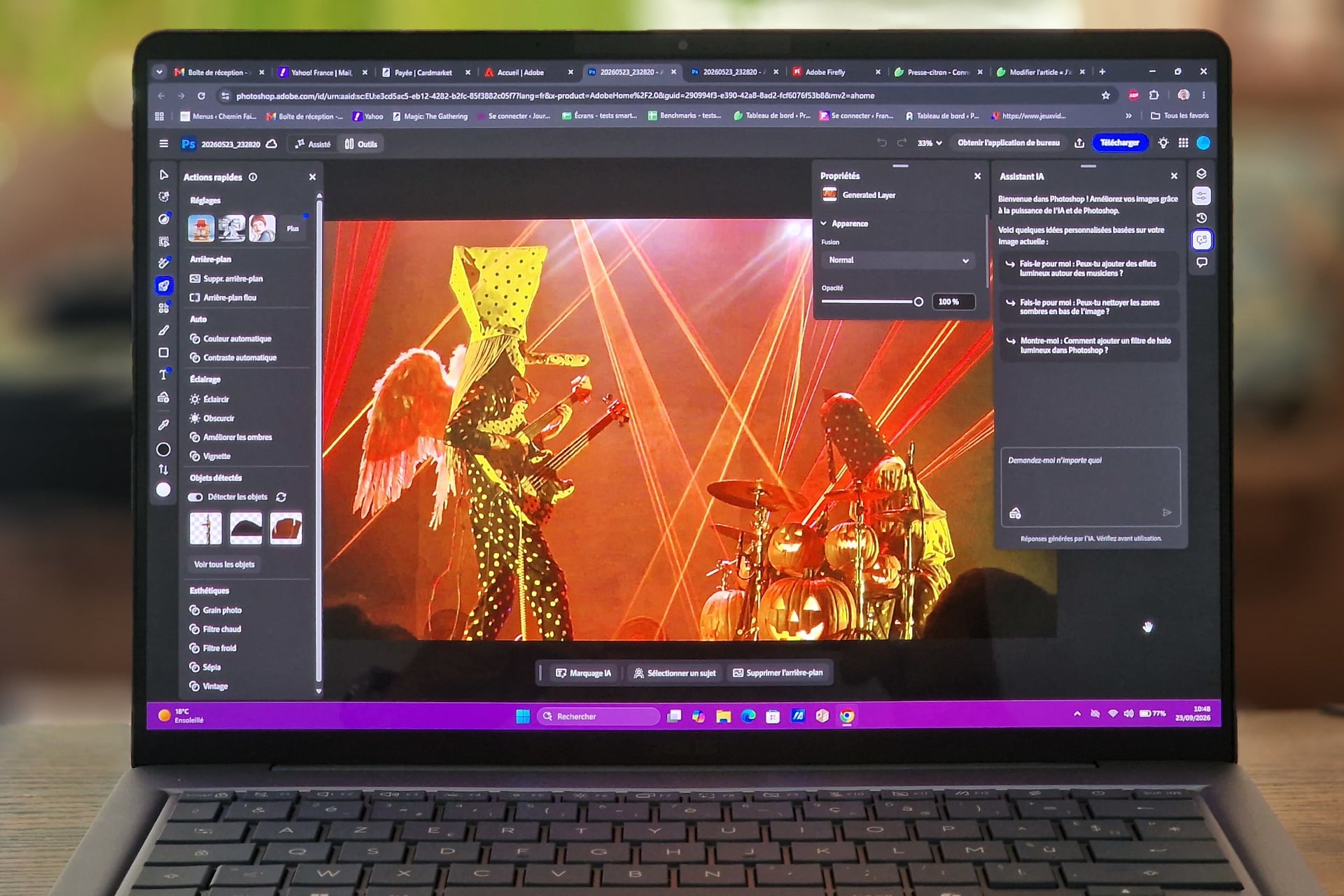Click the Plus adjustments button
The image size is (1344, 896).
(293, 228)
